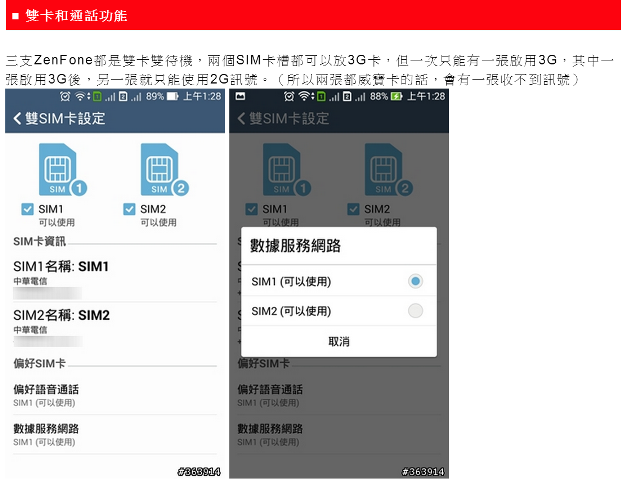Viewport: 622px width, 480px height.
Task: Tap alarm clock icon in right status bar
Action: [289, 96]
